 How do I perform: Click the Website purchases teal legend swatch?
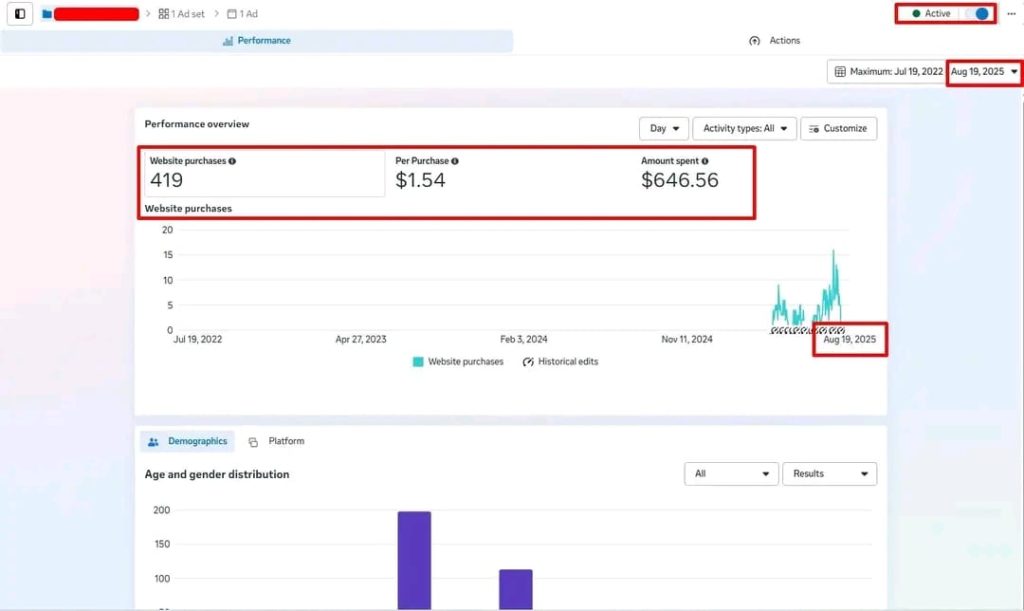(418, 362)
